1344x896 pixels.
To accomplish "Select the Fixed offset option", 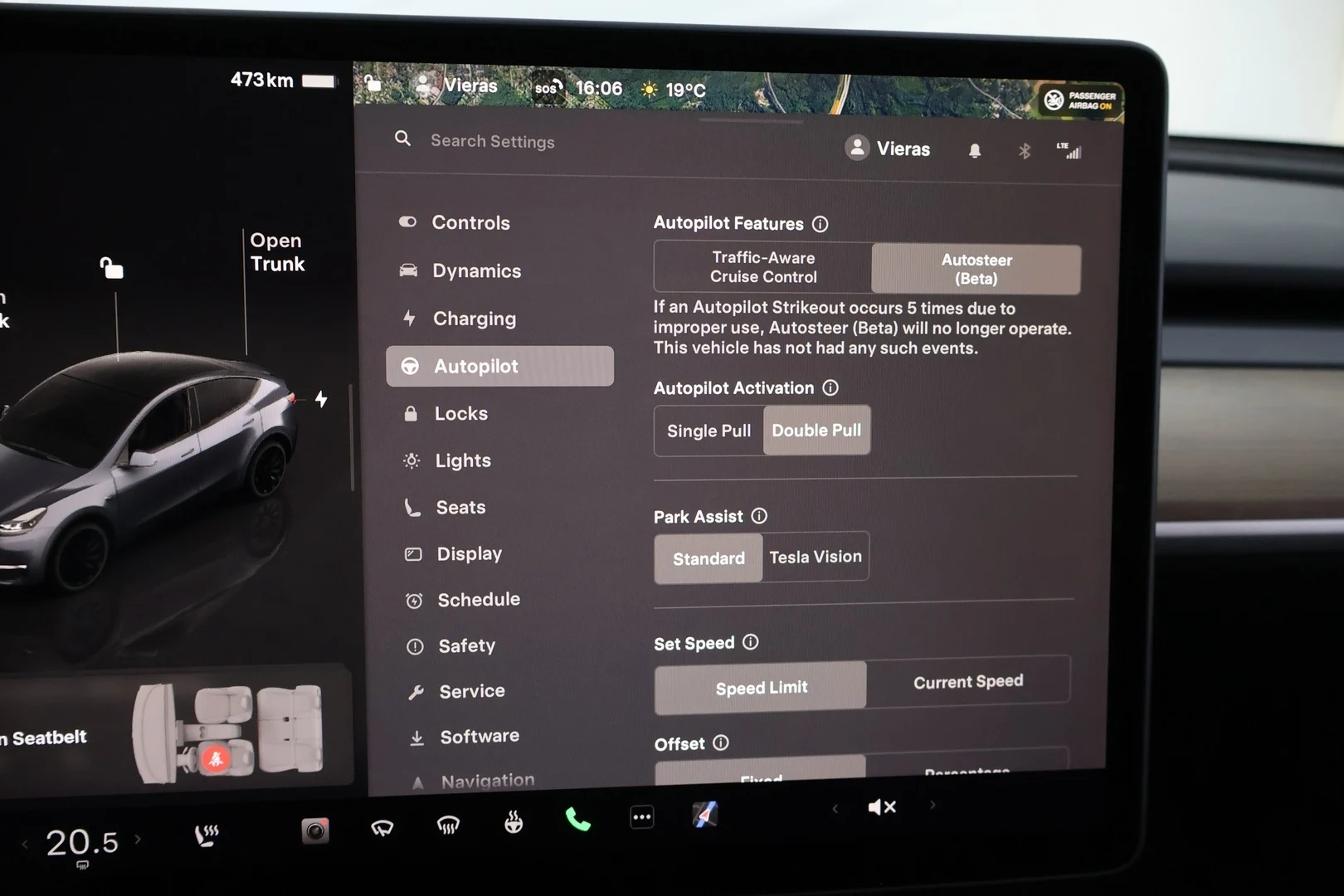I will click(x=761, y=772).
